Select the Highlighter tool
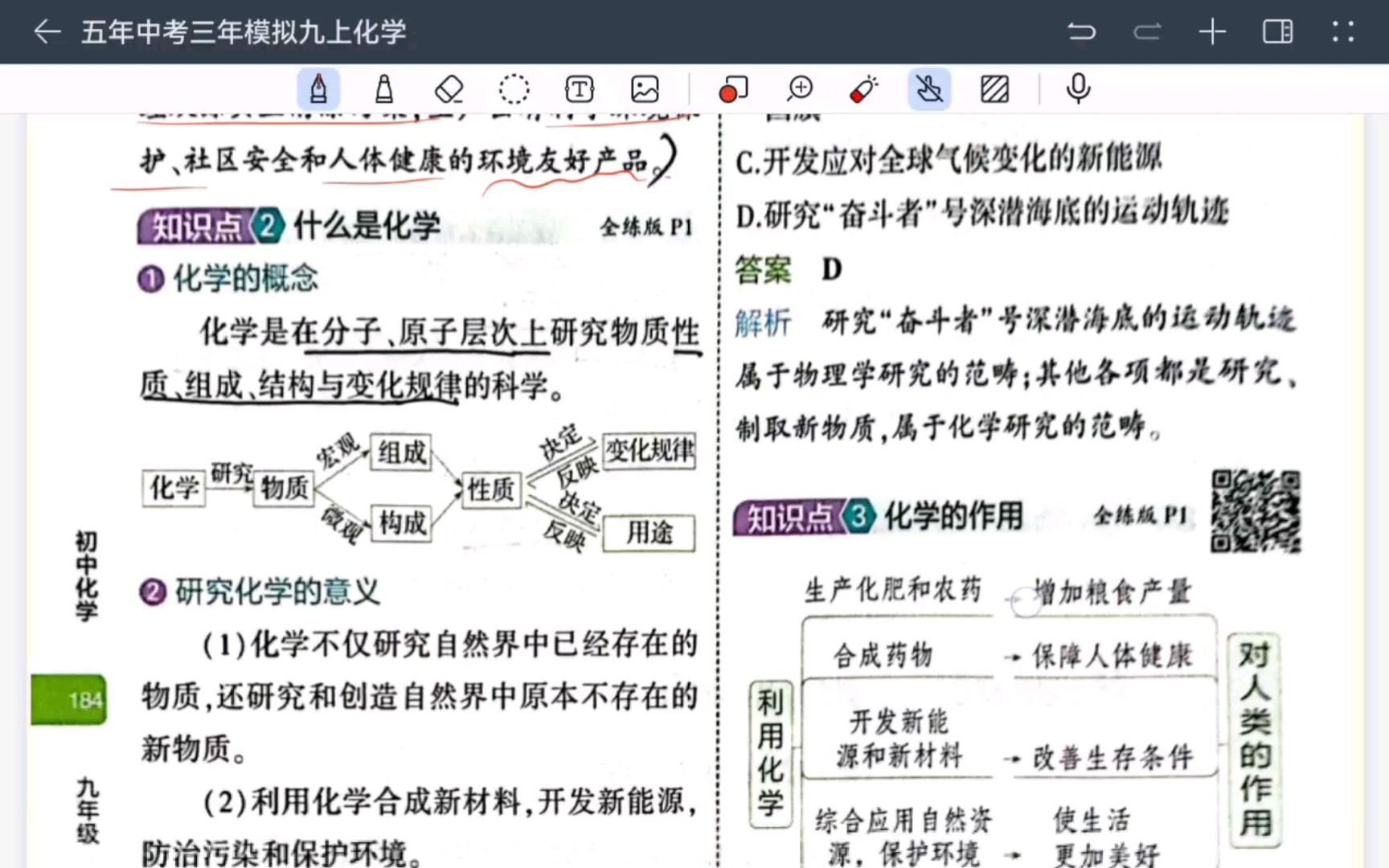 pos(384,89)
